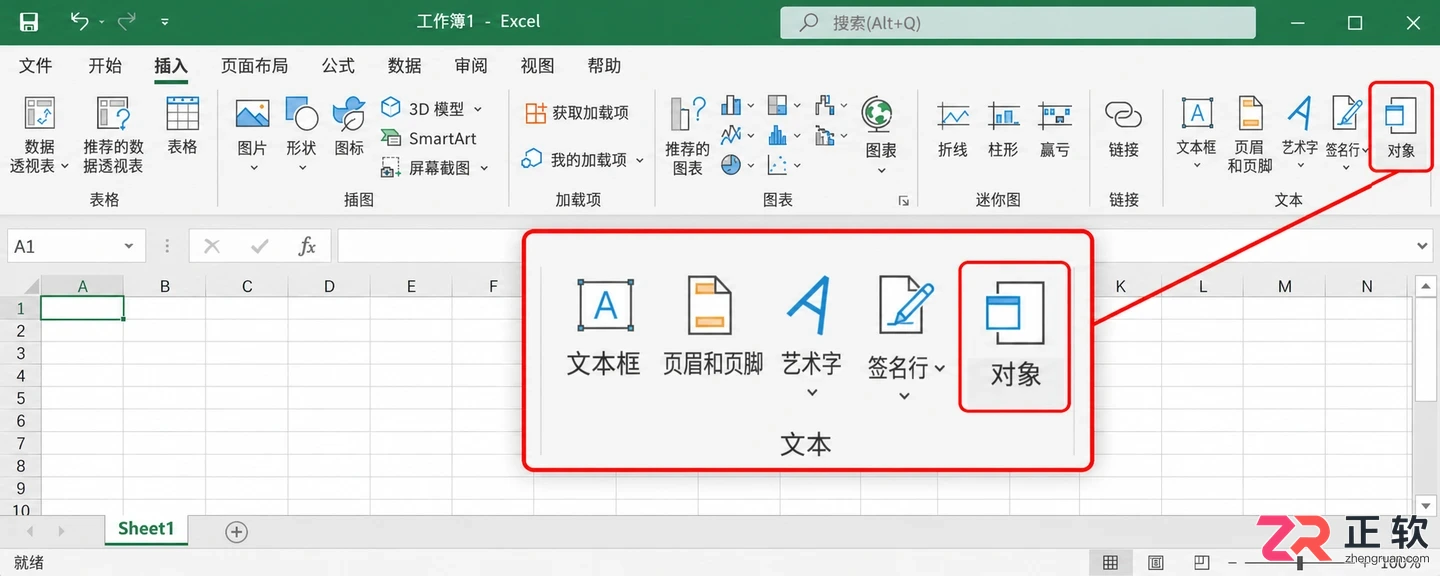Open Get Add-ins (获取加载项)
The height and width of the screenshot is (576, 1440).
(x=577, y=113)
